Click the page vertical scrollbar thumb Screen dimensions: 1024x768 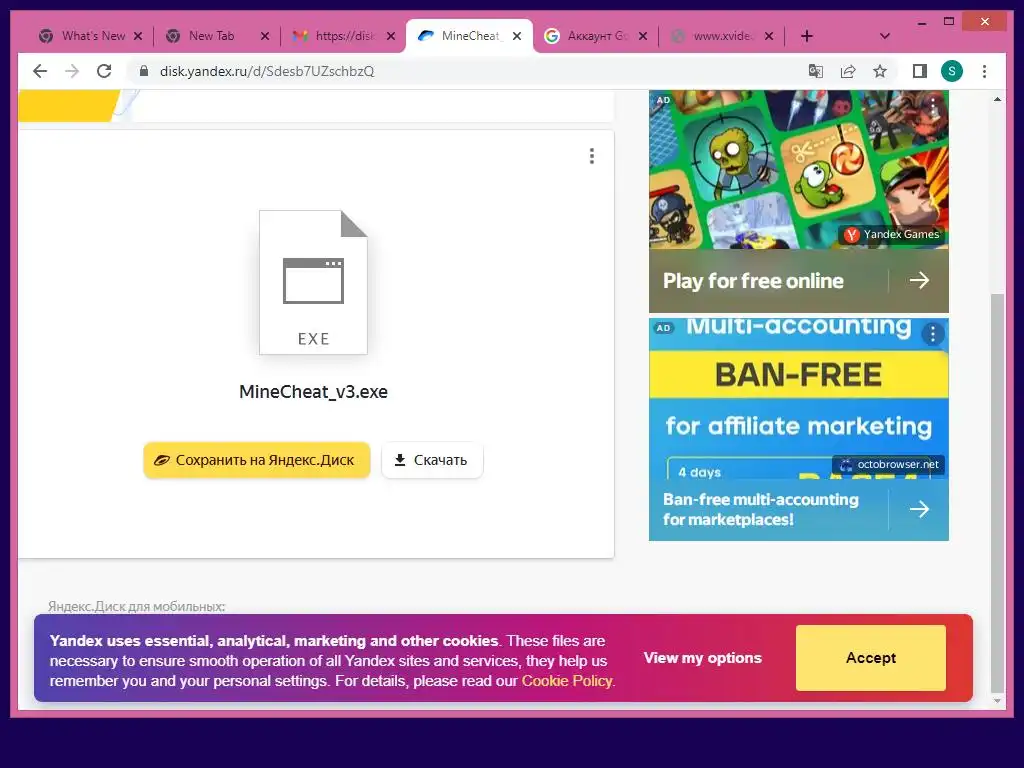point(997,493)
